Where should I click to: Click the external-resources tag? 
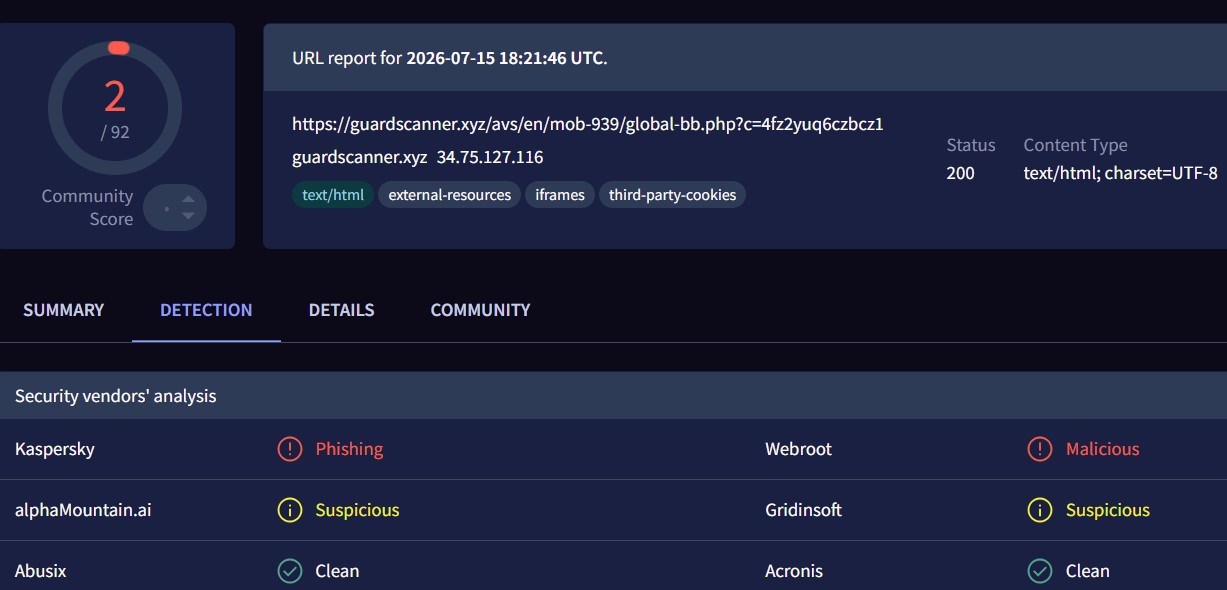click(450, 195)
